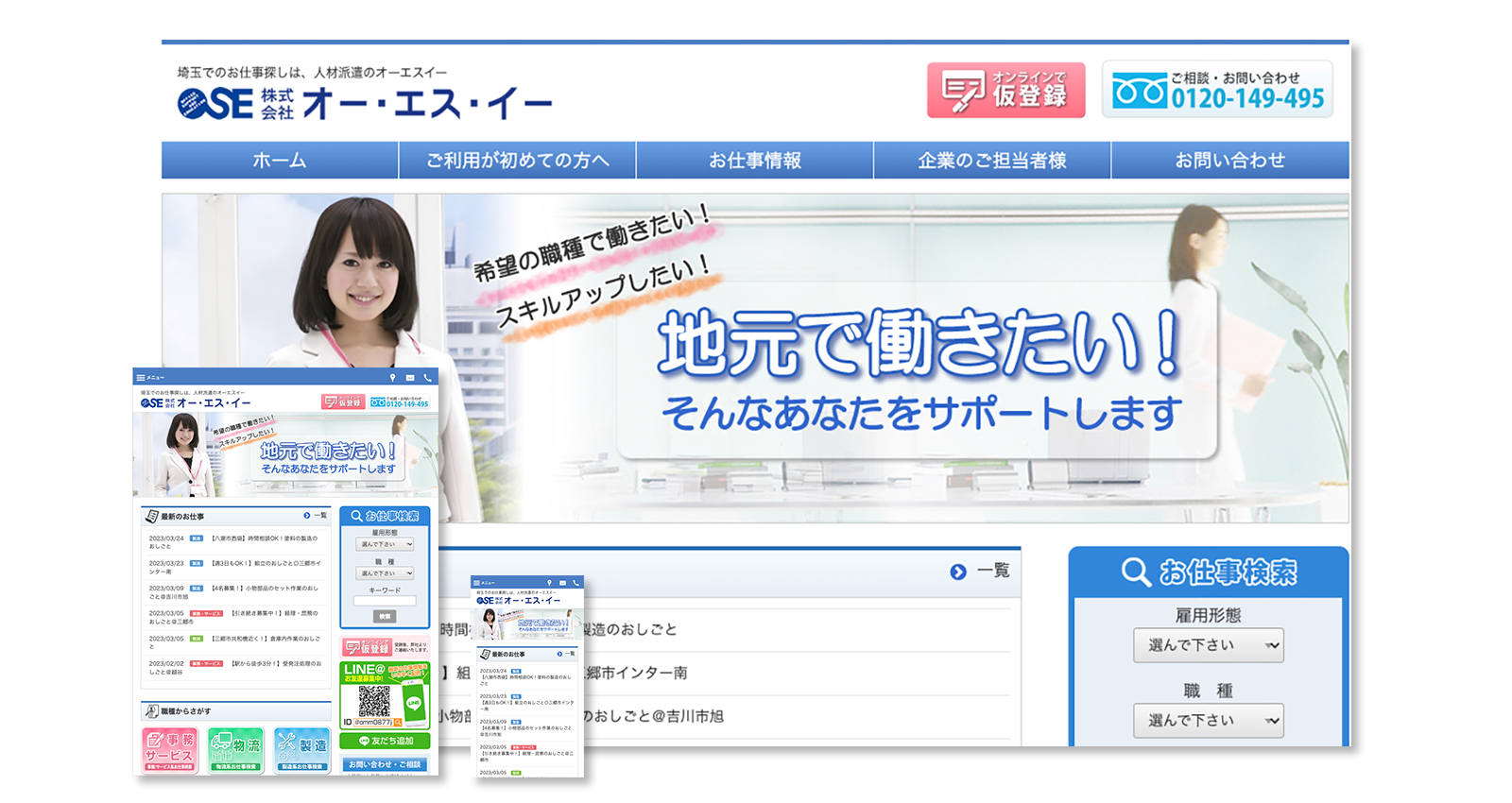Open 企業のご担当者様 navigation tab
Screen dimensions: 1512x803
pos(992,161)
